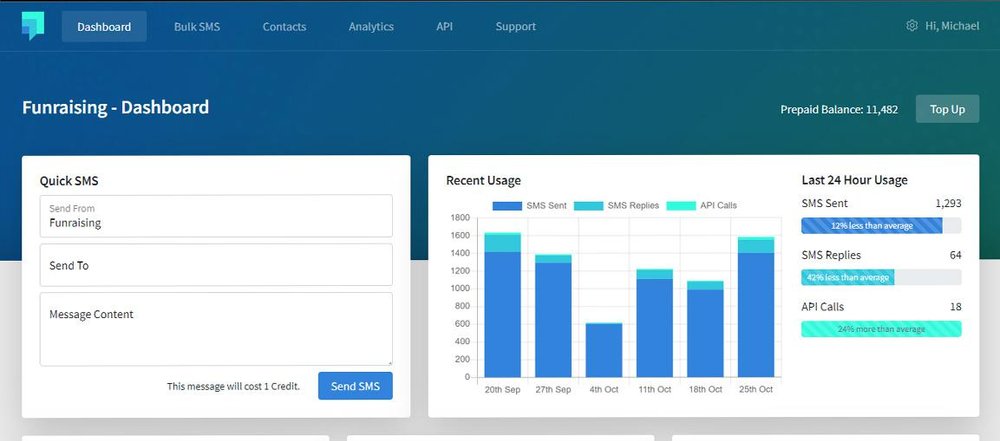Open settings via the gear icon

click(912, 26)
